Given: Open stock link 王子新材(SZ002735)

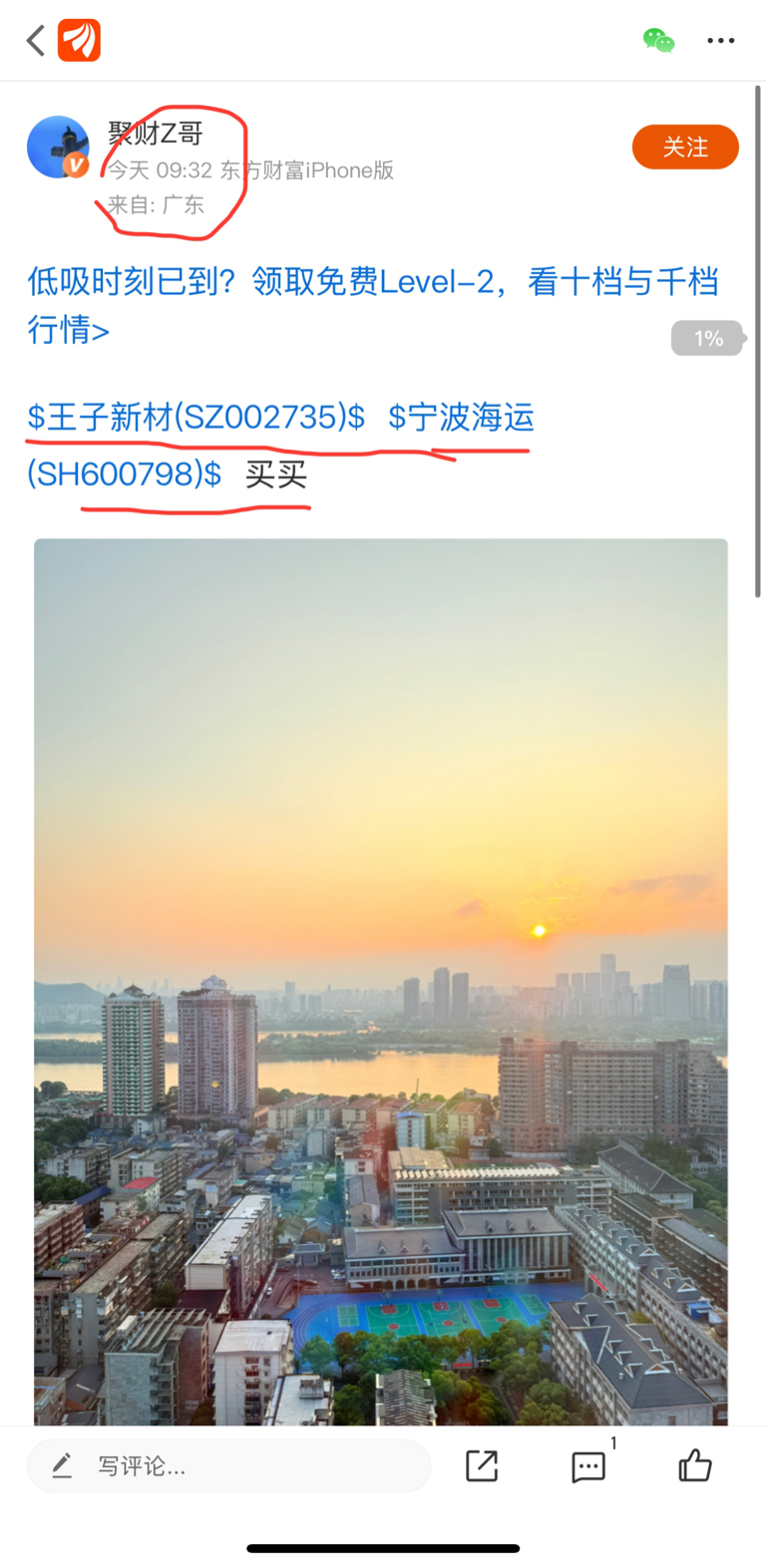Looking at the screenshot, I should coord(196,417).
